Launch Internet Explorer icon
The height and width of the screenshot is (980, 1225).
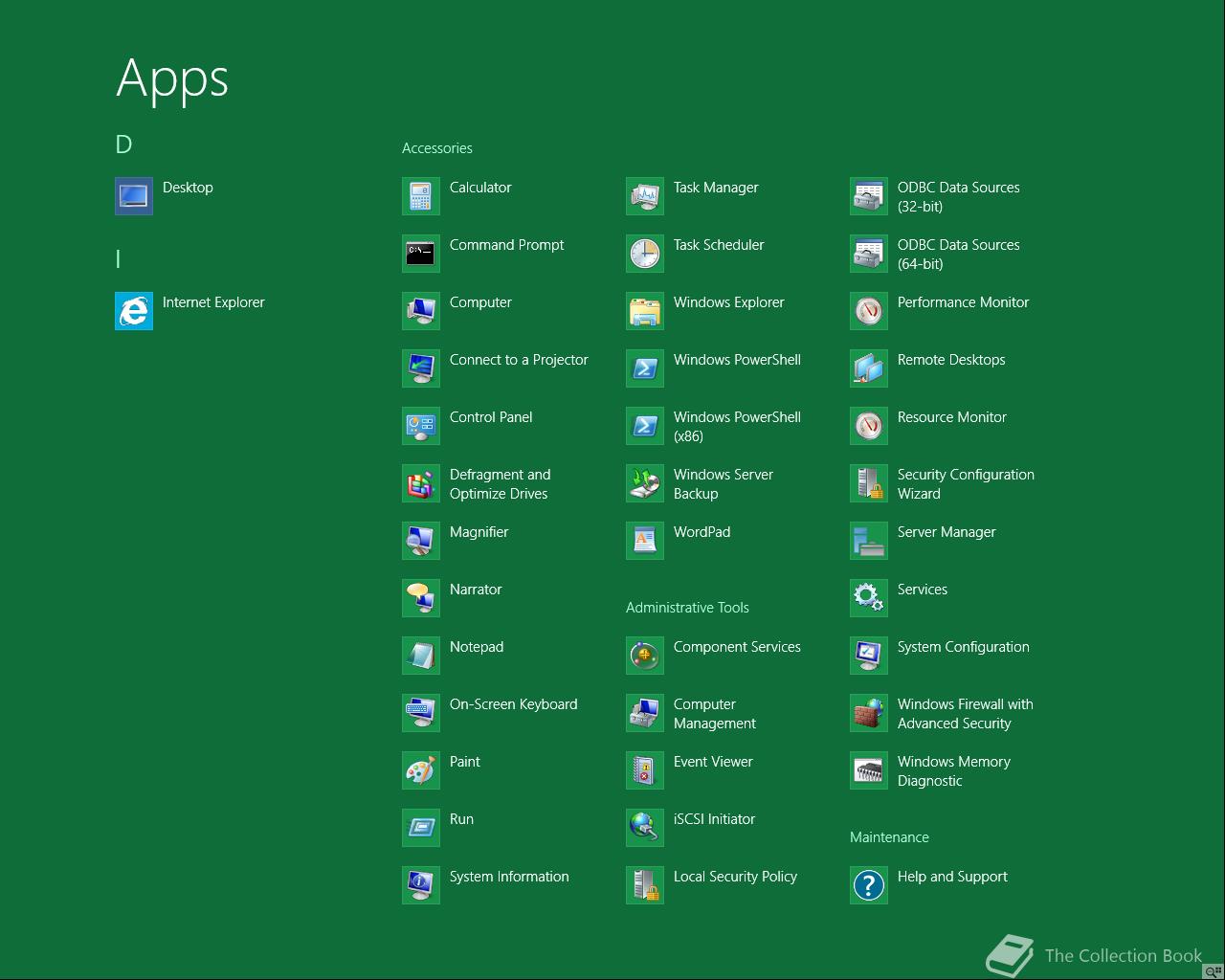point(134,311)
